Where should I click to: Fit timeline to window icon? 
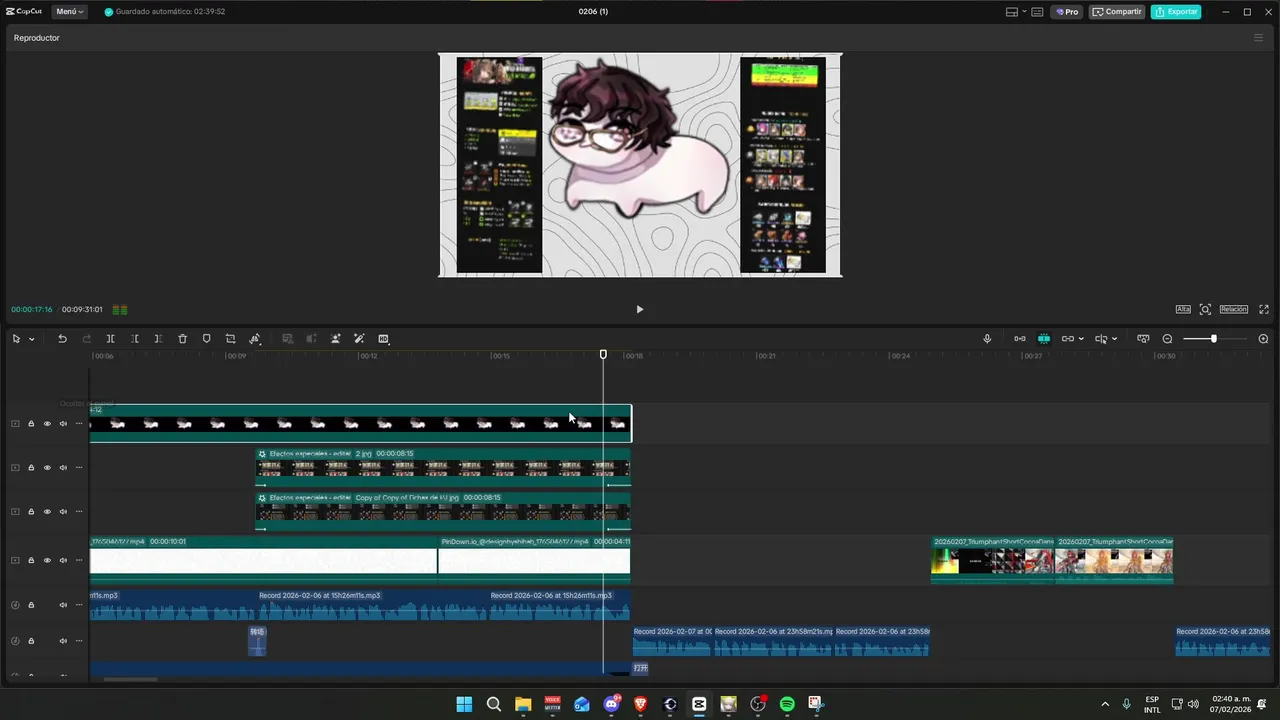(1143, 339)
